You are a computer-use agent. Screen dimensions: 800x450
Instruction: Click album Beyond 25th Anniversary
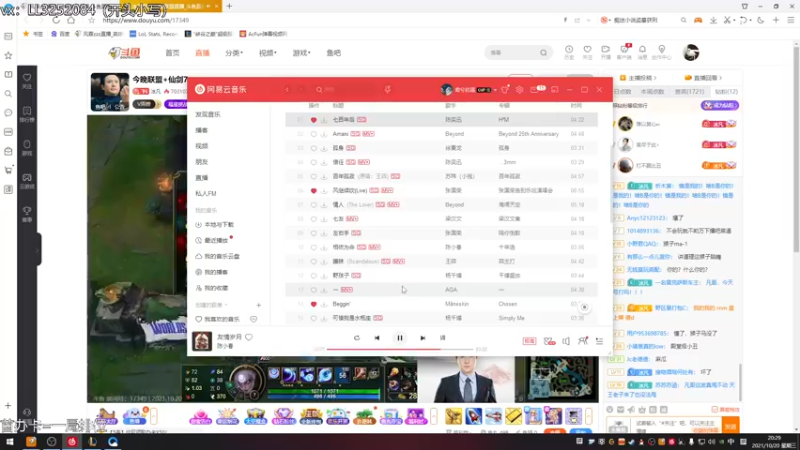coord(528,134)
